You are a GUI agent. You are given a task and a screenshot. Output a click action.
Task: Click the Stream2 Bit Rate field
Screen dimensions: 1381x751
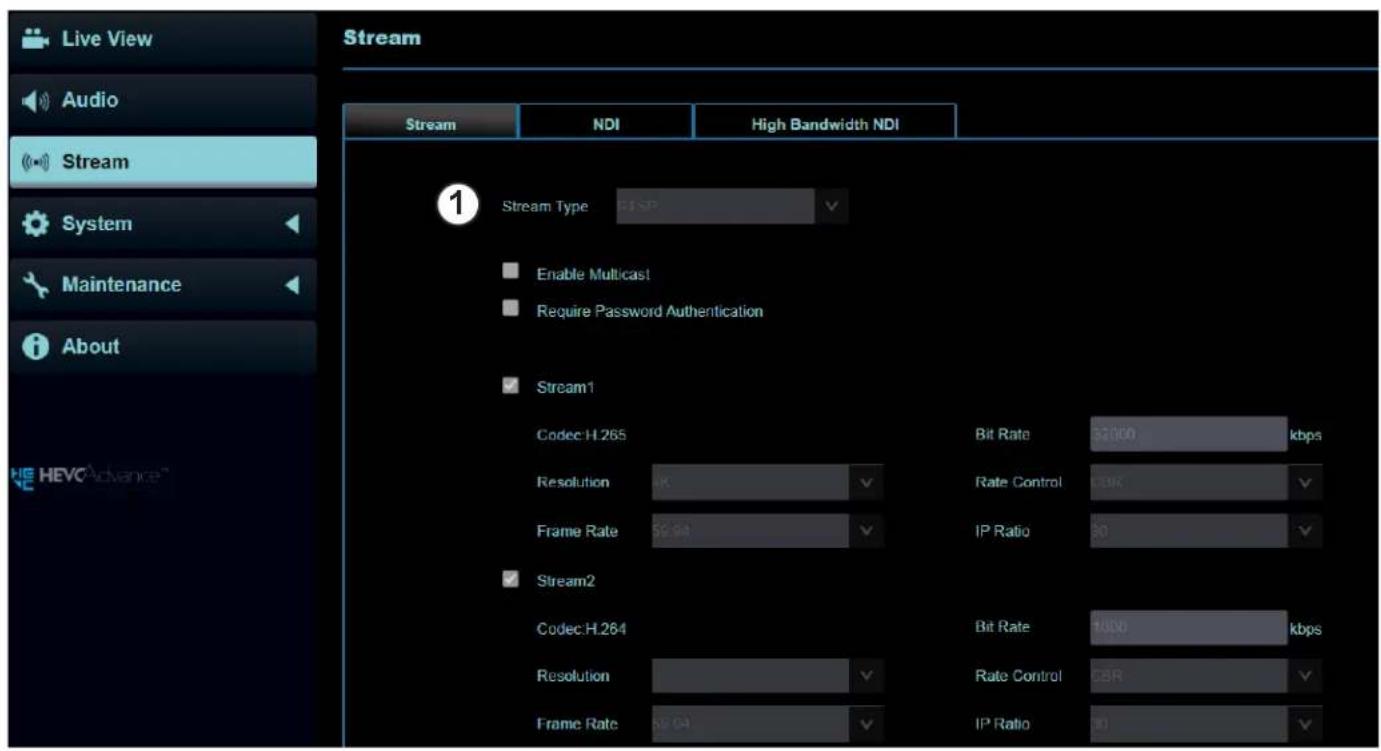click(x=1189, y=628)
